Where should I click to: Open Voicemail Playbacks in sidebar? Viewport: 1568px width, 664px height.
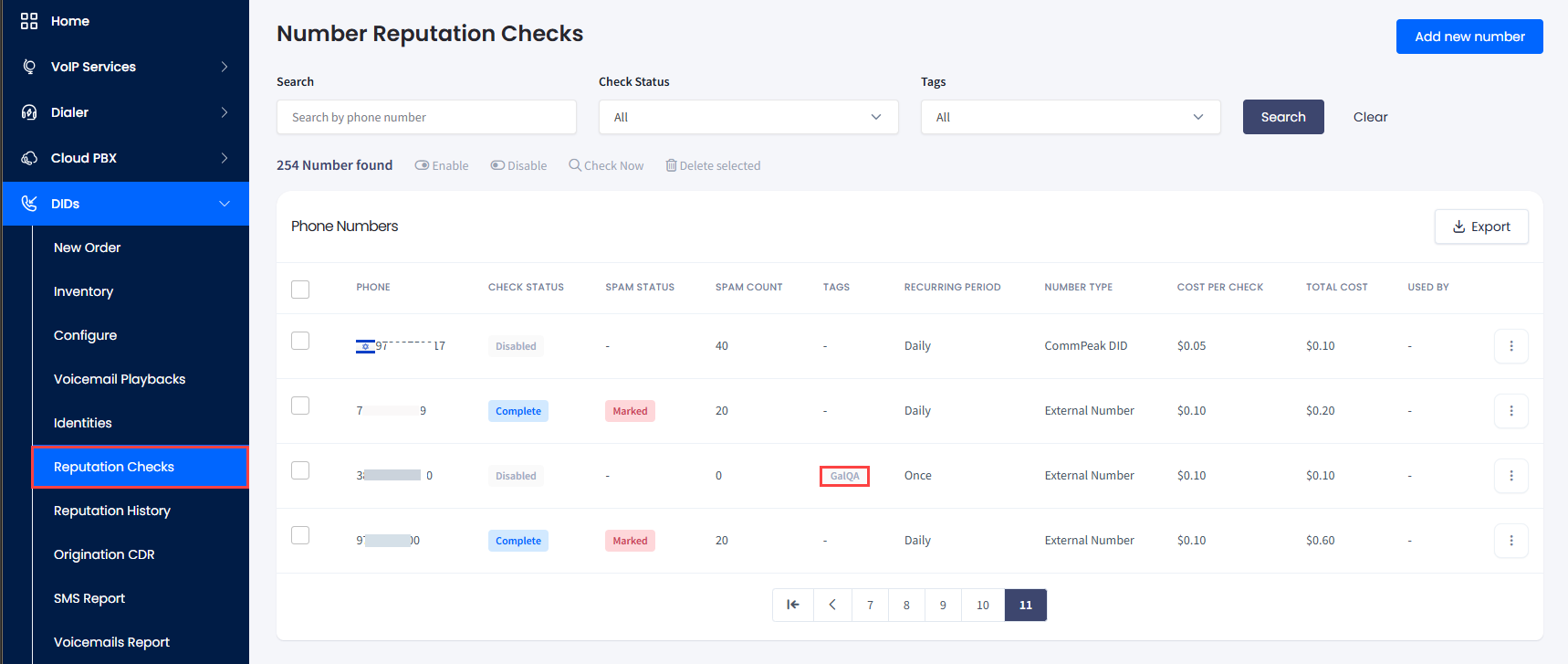[120, 379]
